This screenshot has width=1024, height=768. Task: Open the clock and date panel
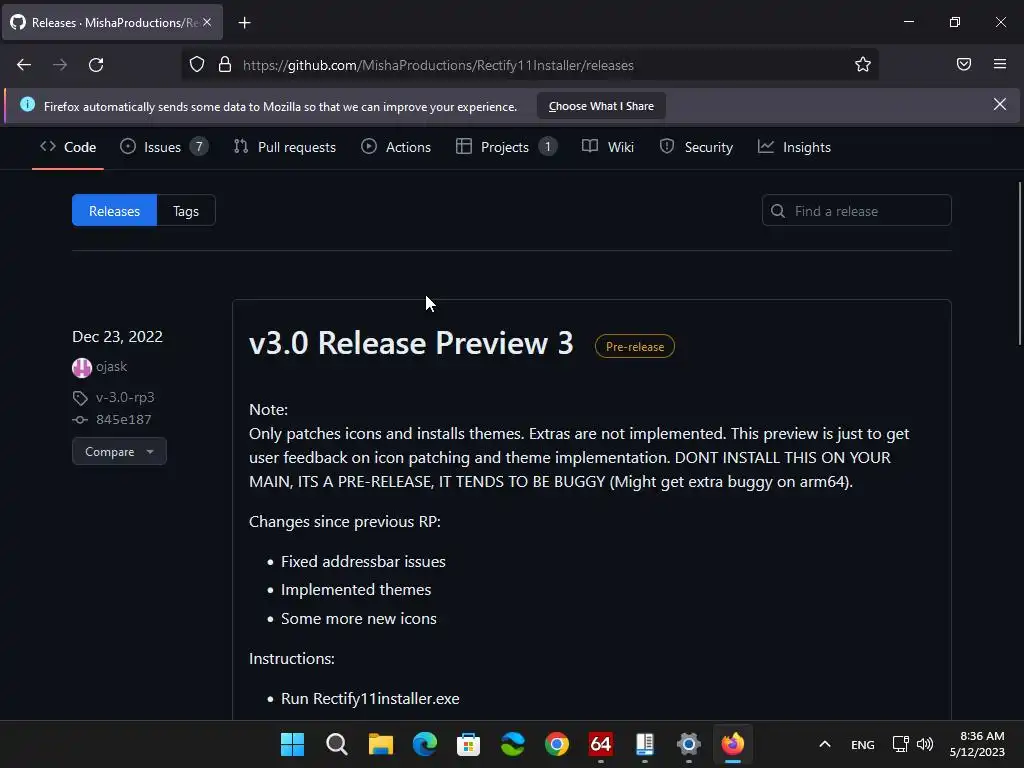click(x=977, y=744)
